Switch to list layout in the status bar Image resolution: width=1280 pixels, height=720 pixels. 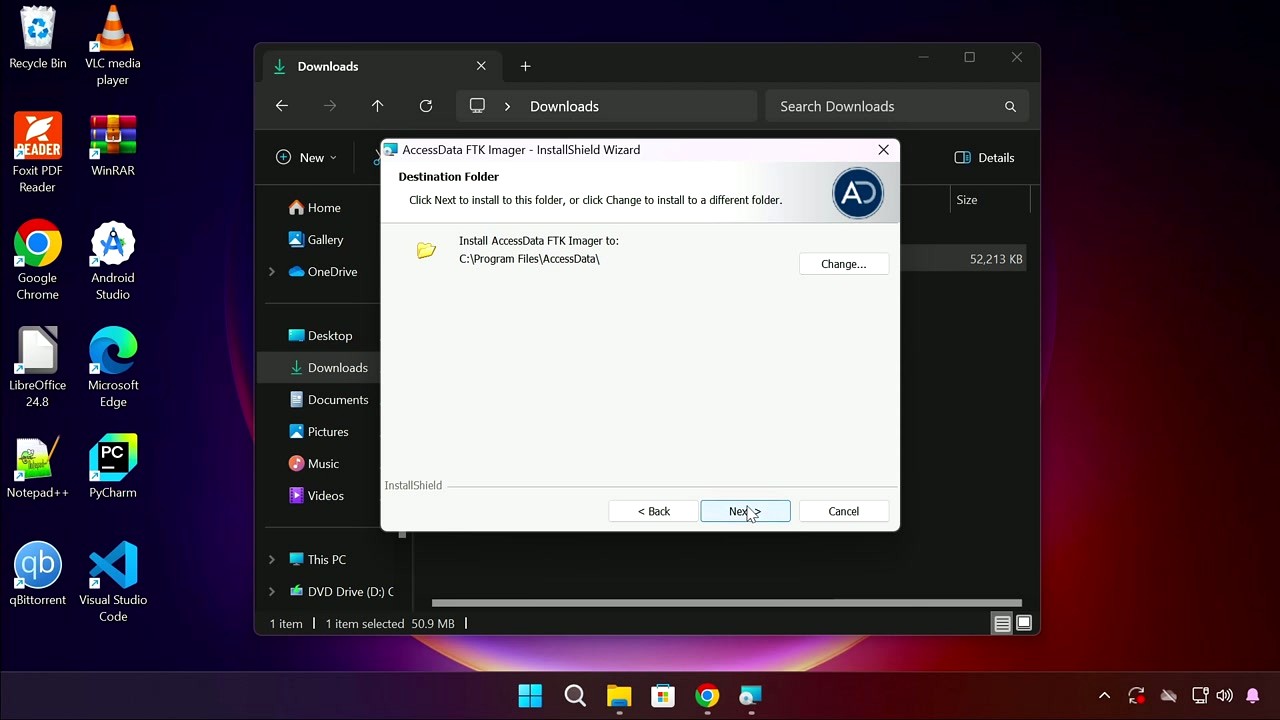(x=1002, y=622)
